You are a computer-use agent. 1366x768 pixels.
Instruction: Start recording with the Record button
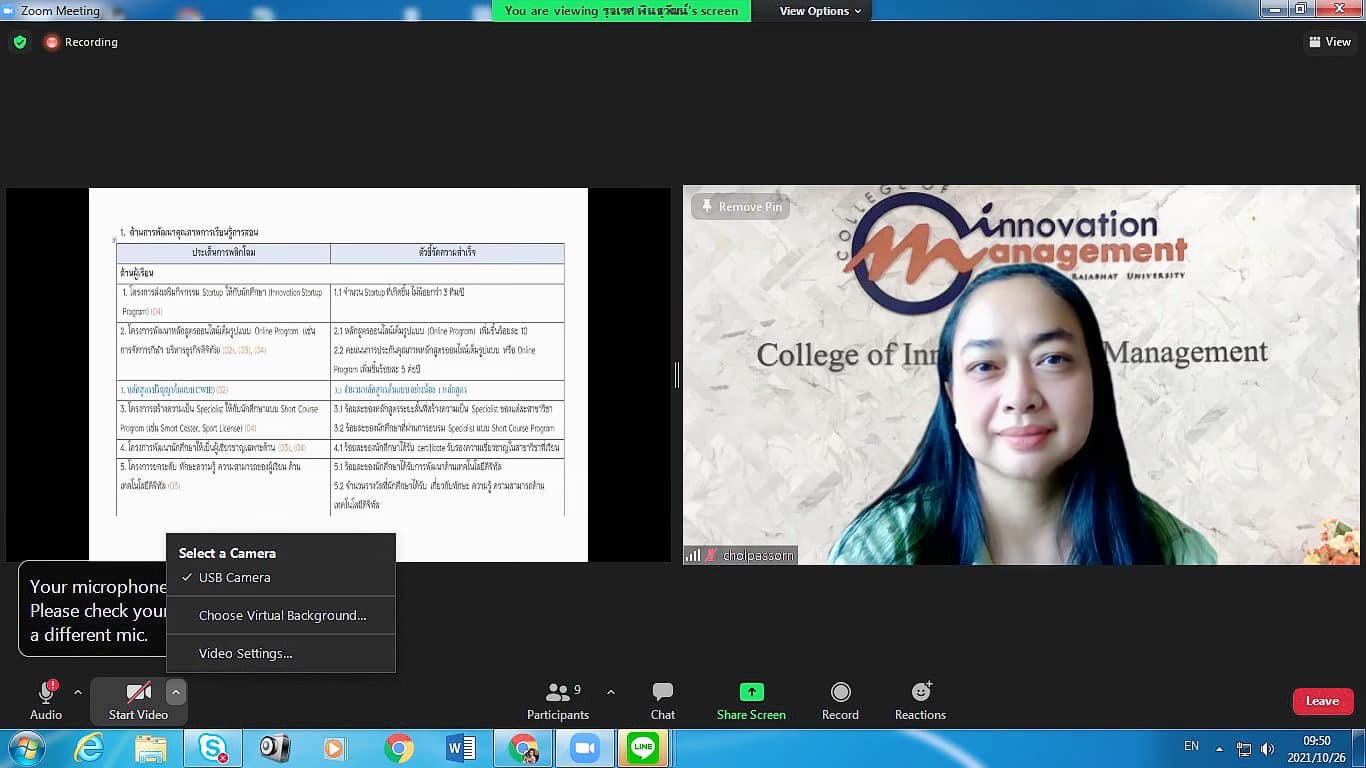(x=840, y=701)
